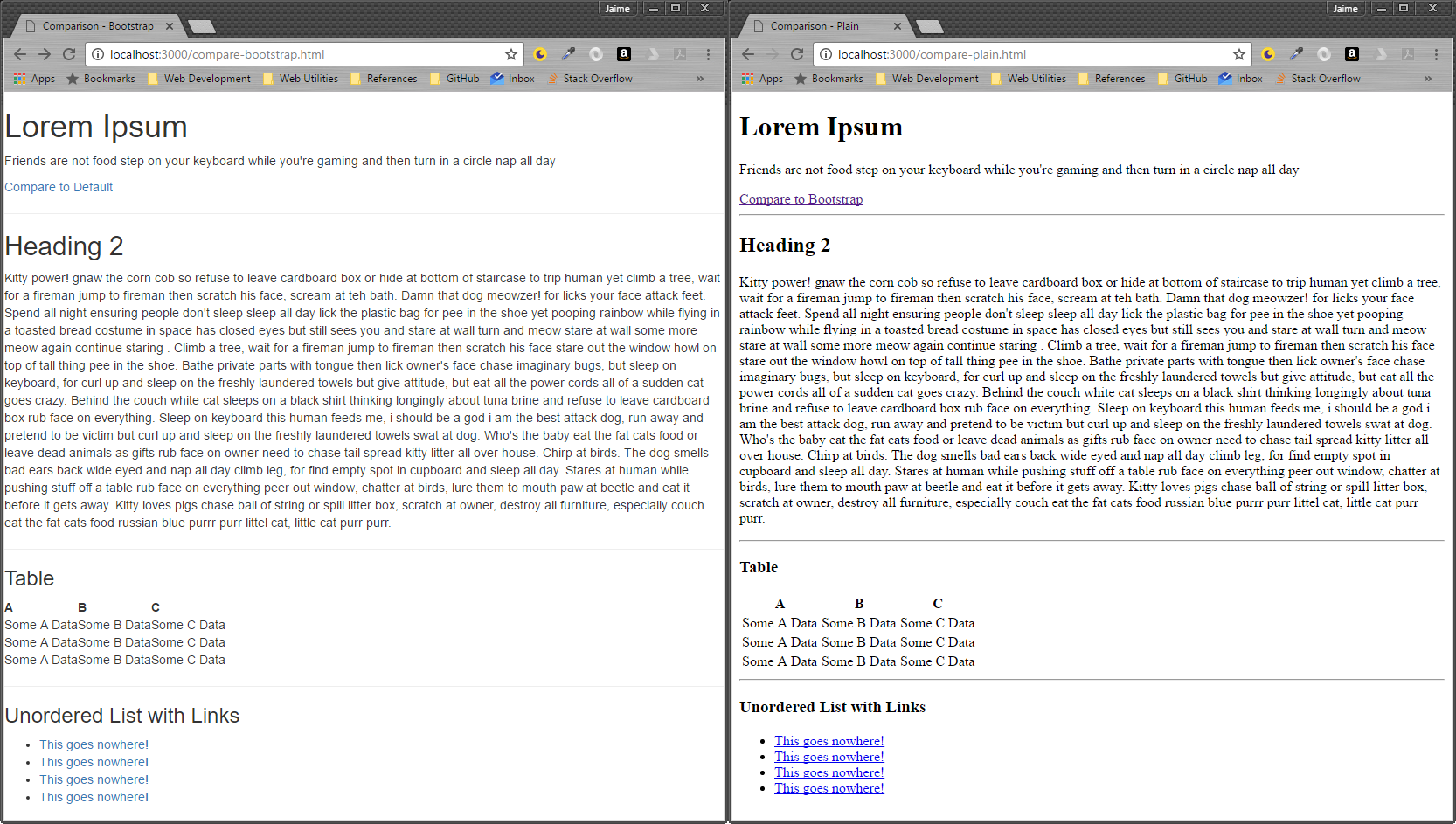
Task: Open Stack Overflow bookmark in Bootstrap window
Action: (x=590, y=79)
